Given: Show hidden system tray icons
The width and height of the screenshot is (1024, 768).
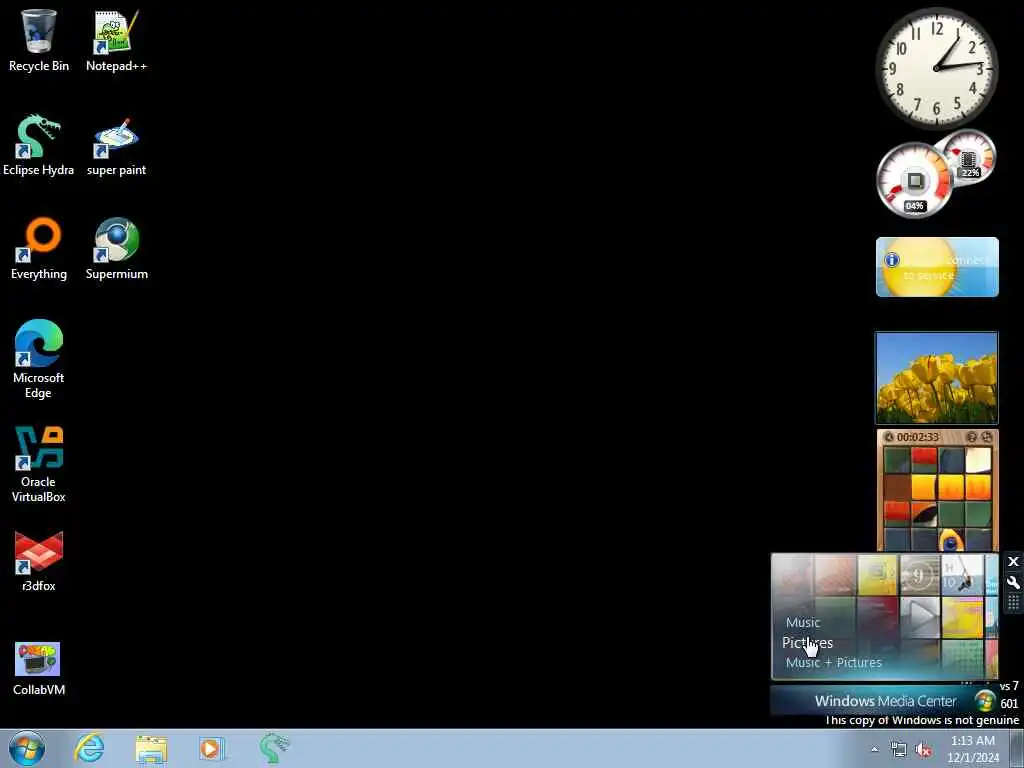Looking at the screenshot, I should [874, 750].
